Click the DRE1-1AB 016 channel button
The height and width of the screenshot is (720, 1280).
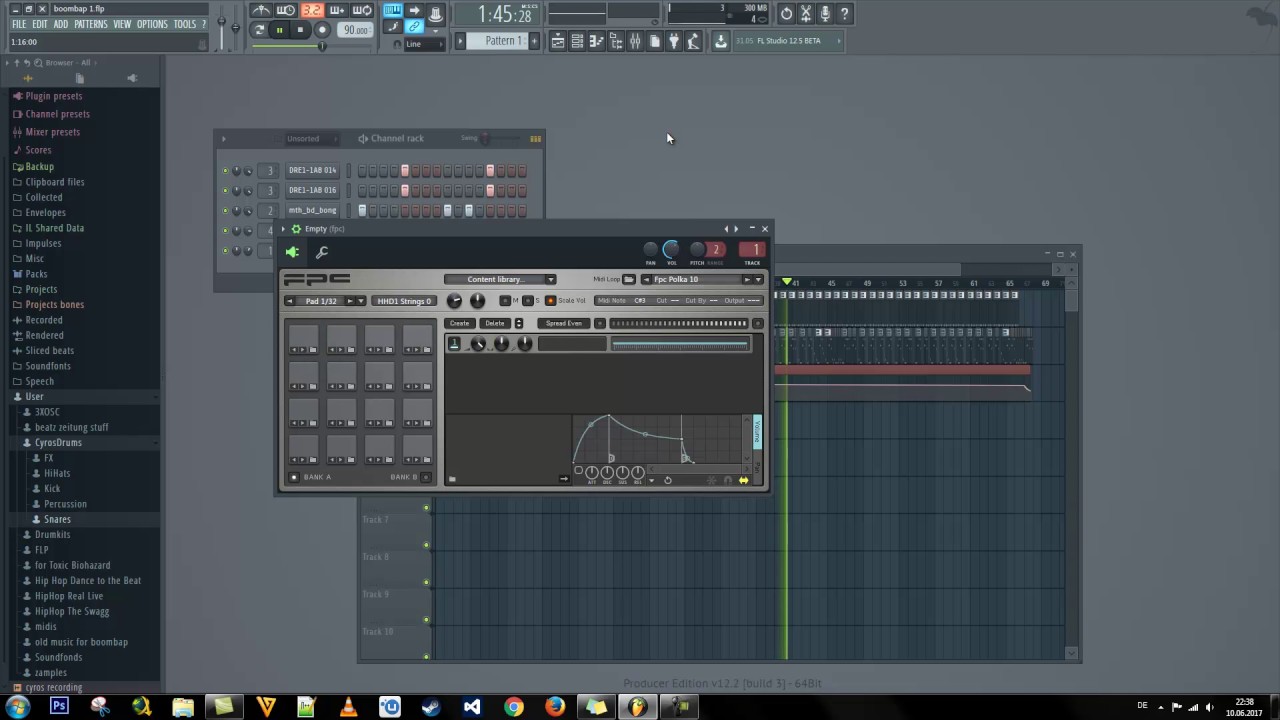(313, 190)
